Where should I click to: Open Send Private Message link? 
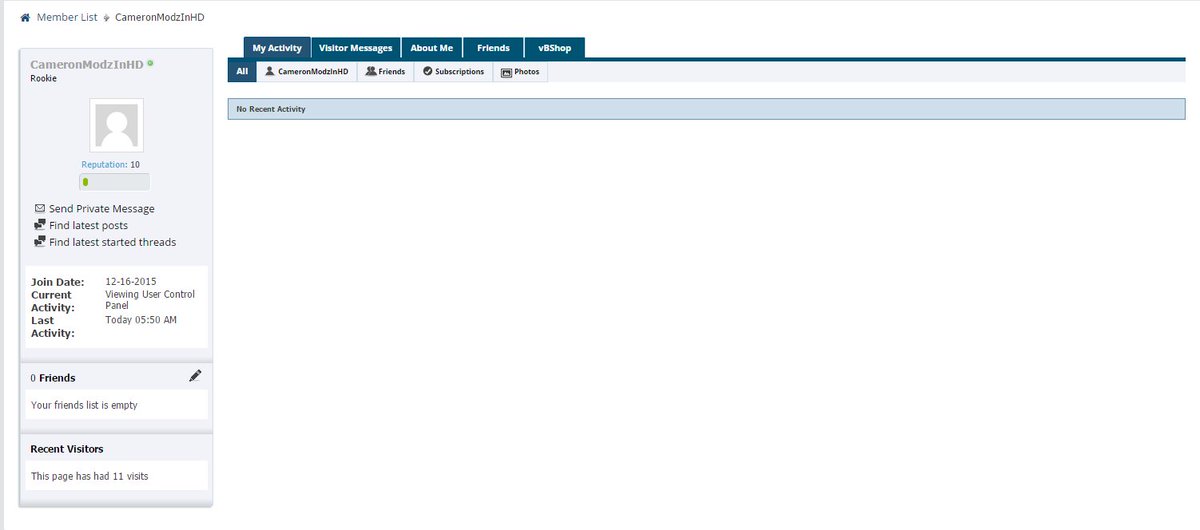[x=102, y=209]
